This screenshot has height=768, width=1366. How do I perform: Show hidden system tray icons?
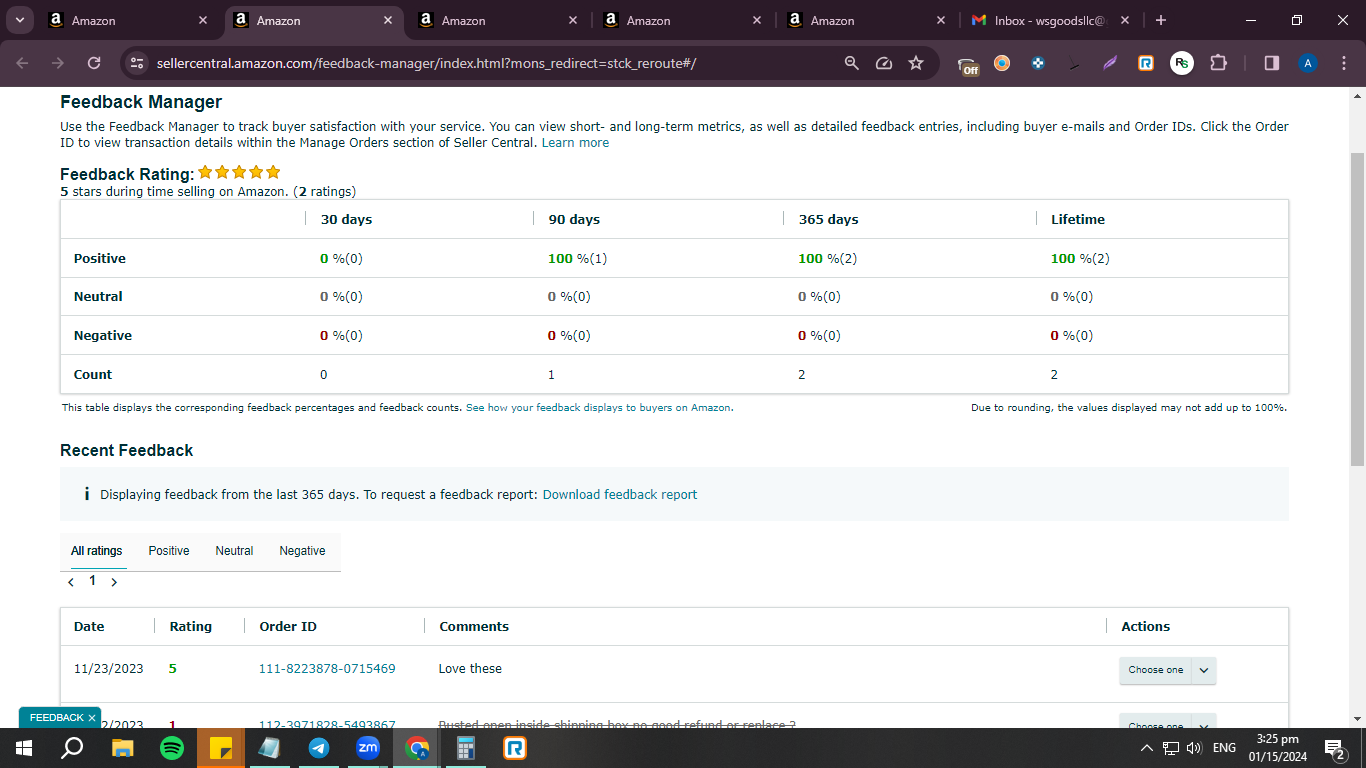1147,748
